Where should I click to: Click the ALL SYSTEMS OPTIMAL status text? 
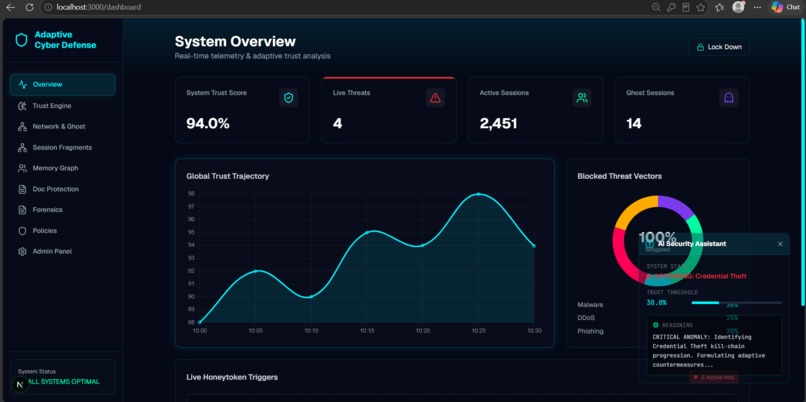click(x=64, y=382)
